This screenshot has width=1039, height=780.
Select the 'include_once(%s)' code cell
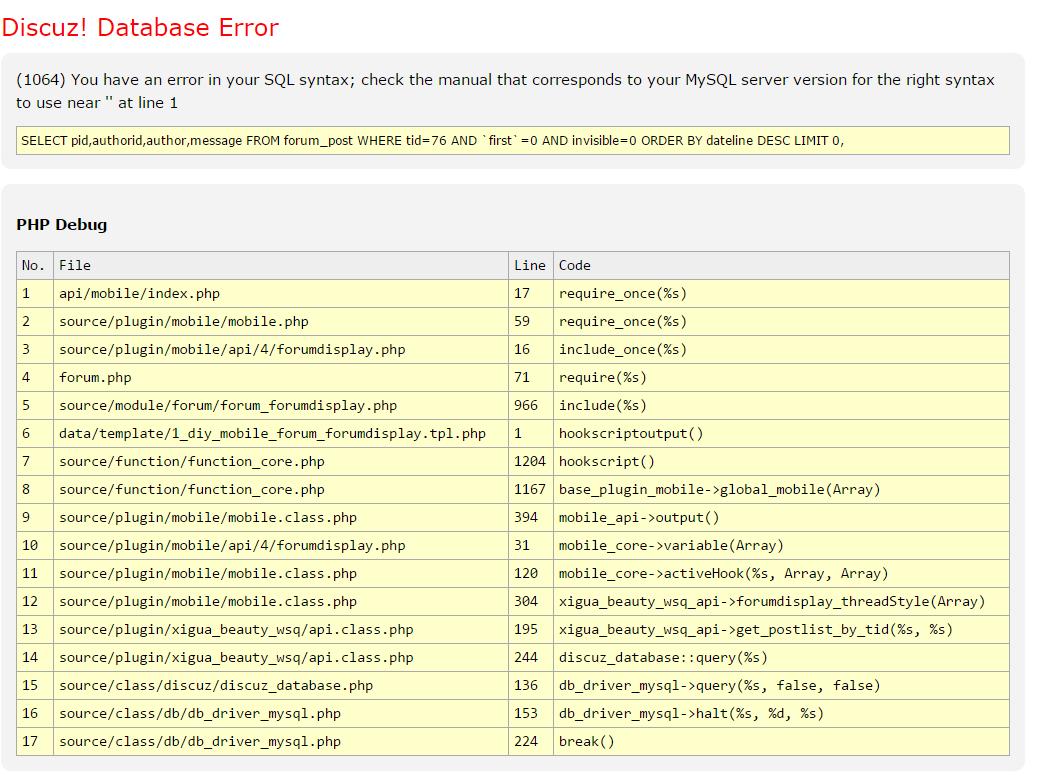pos(781,349)
